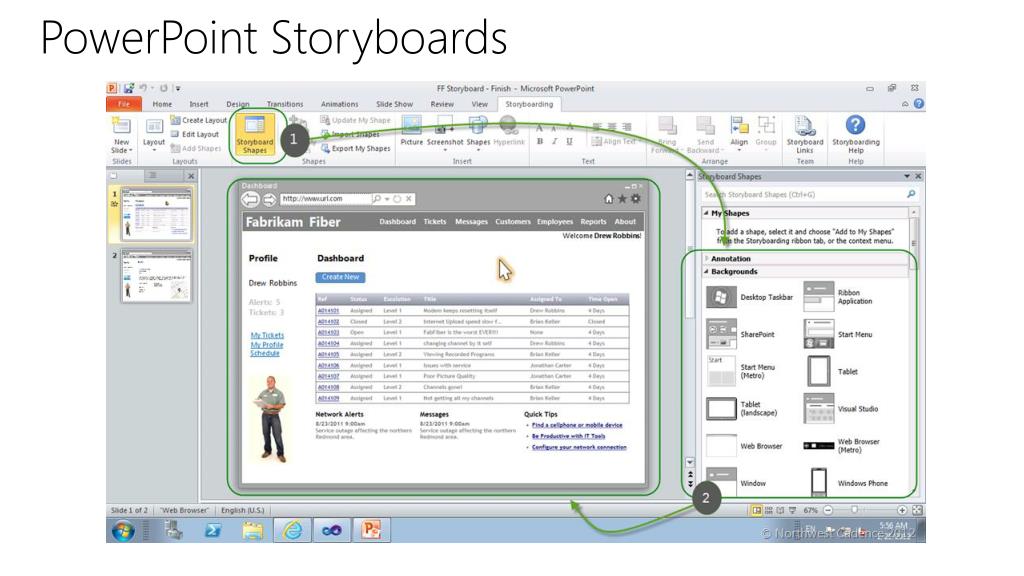The width and height of the screenshot is (1024, 576).
Task: Click the Group objects icon
Action: coord(766,124)
